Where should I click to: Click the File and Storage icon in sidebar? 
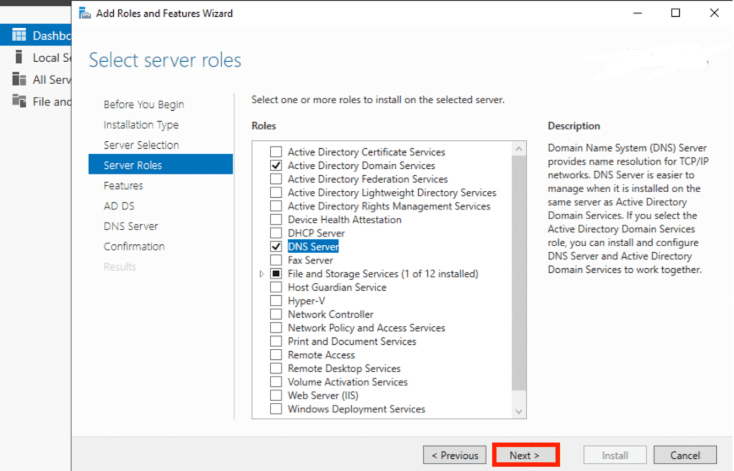[x=19, y=101]
